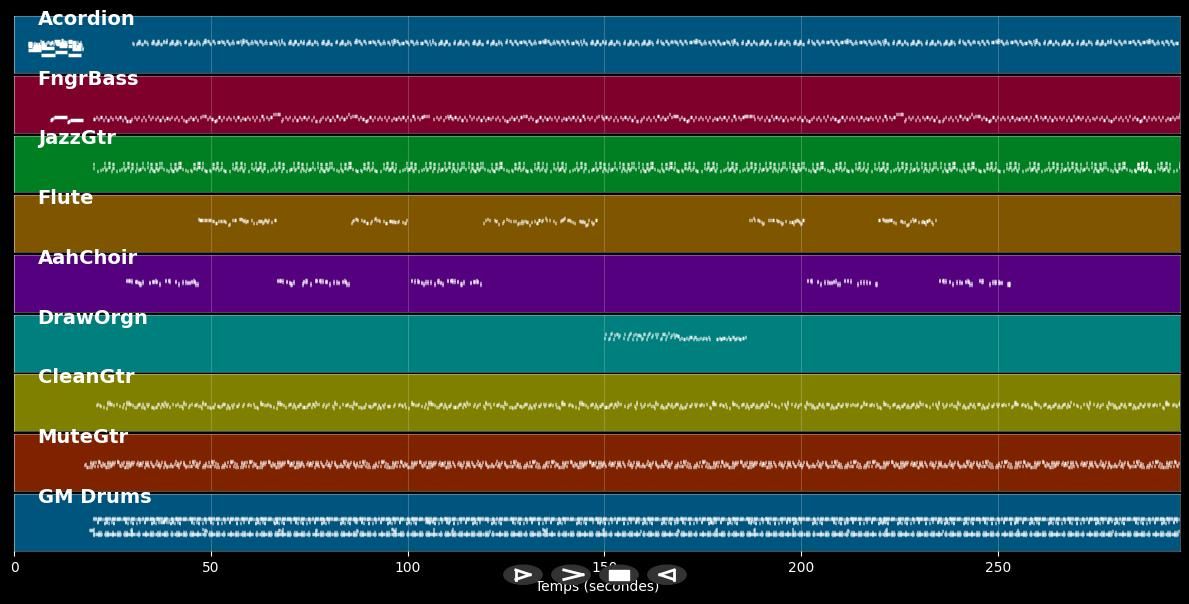Click the 250 seconds axis tick label
Viewport: 1189px width, 604px height.
tap(998, 568)
